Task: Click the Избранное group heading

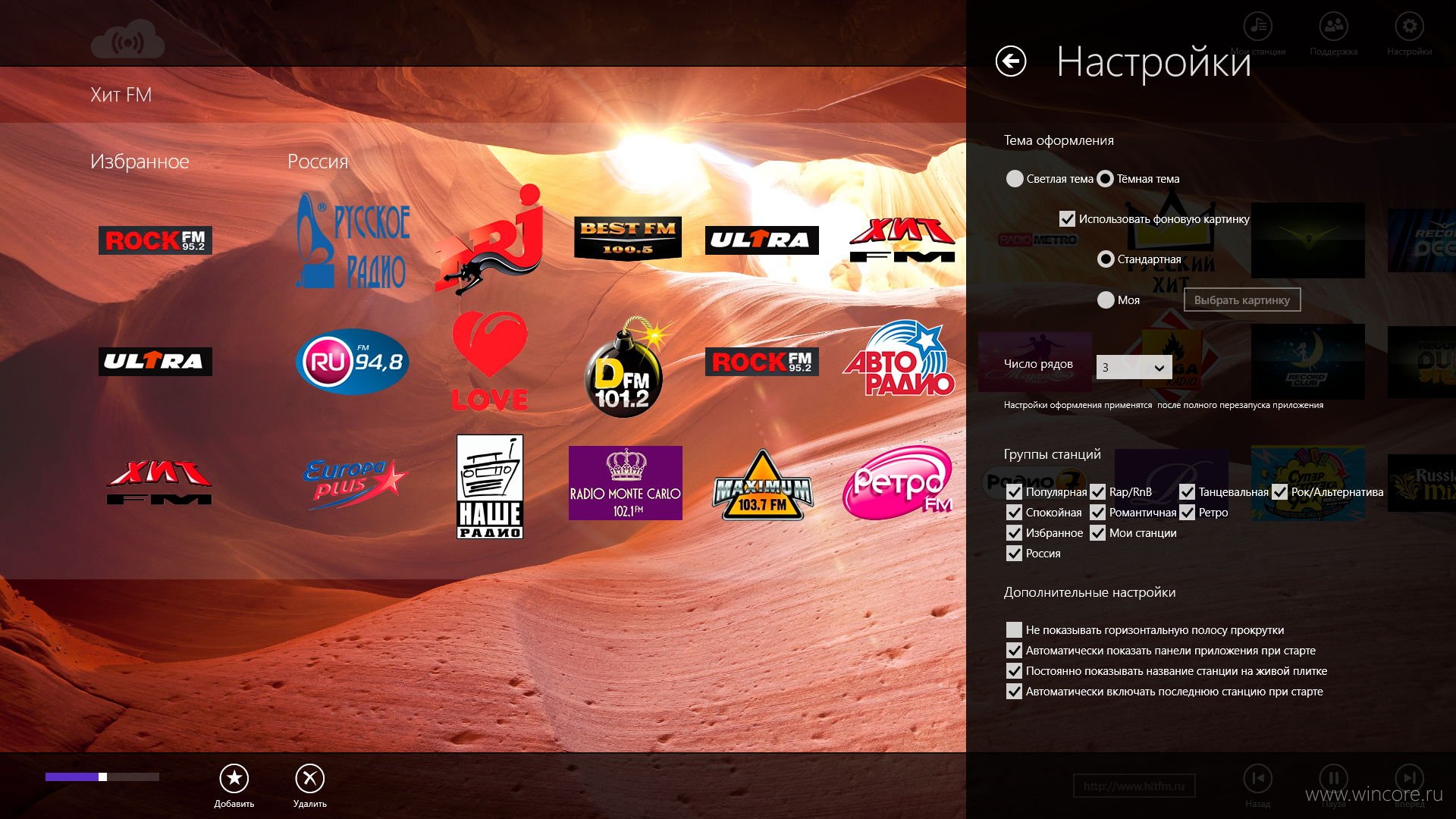Action: 140,162
